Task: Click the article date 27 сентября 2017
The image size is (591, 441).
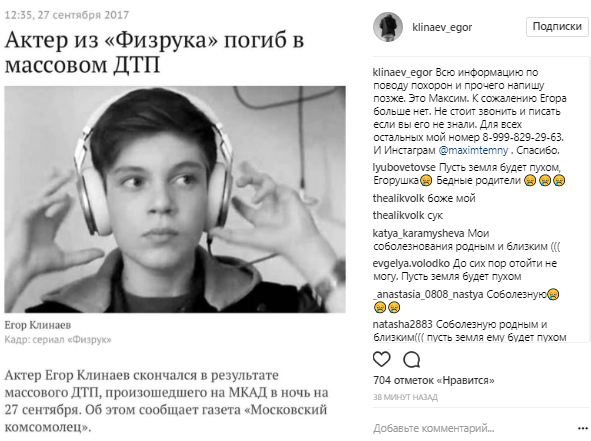Action: point(83,15)
